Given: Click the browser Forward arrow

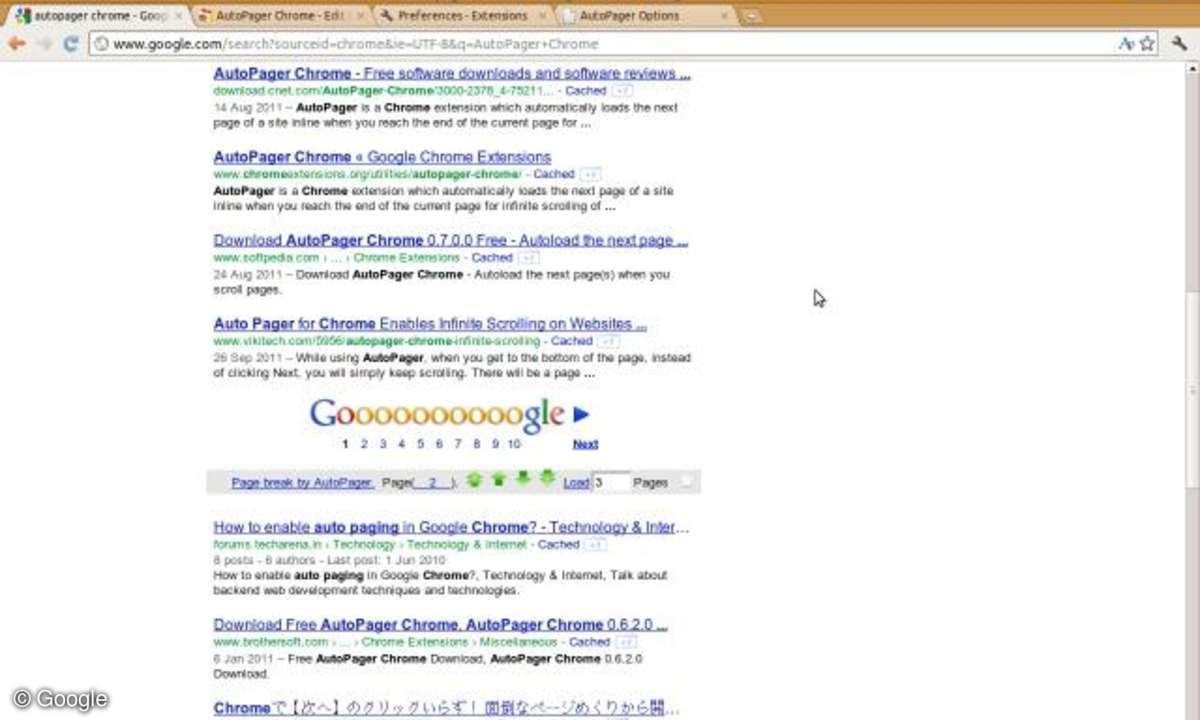Looking at the screenshot, I should 45,44.
